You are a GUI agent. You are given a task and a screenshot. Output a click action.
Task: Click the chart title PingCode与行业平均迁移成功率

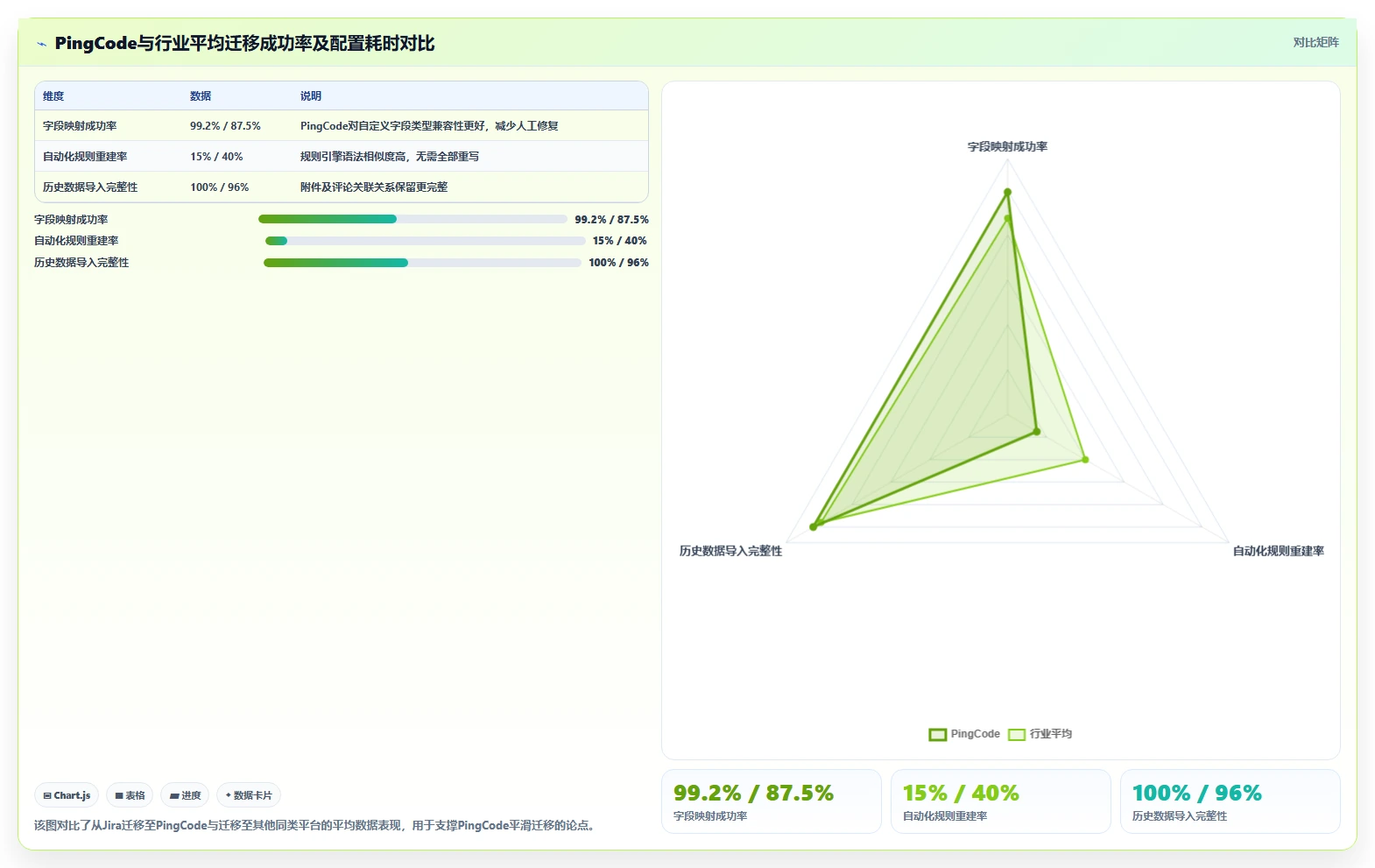click(x=244, y=44)
